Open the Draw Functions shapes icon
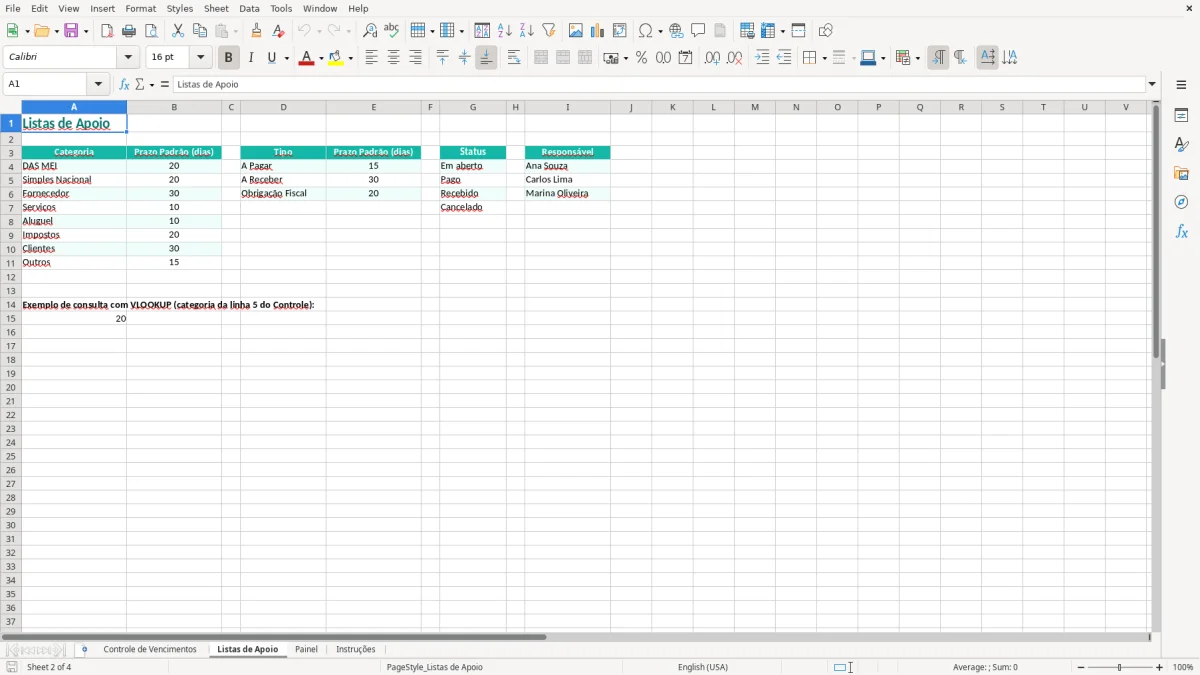The height and width of the screenshot is (675, 1200). [x=825, y=31]
